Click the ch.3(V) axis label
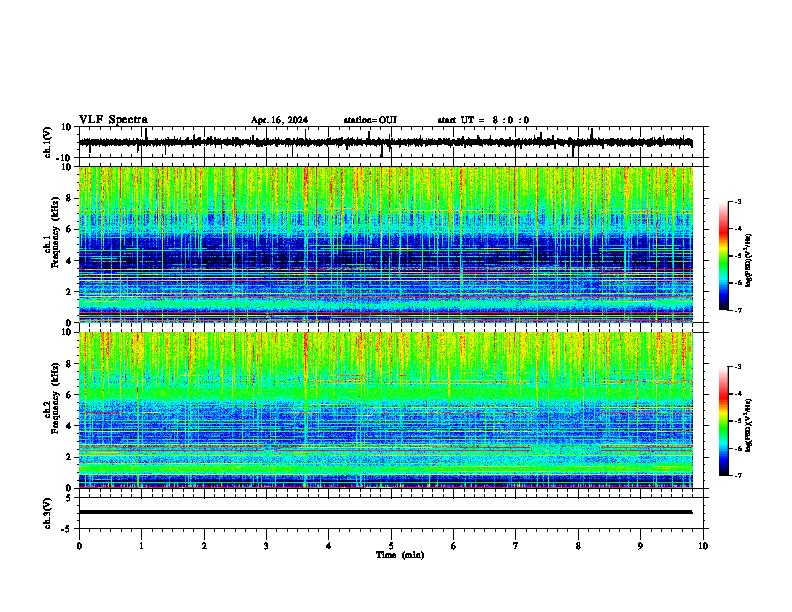This screenshot has height=612, width=792. [48, 514]
